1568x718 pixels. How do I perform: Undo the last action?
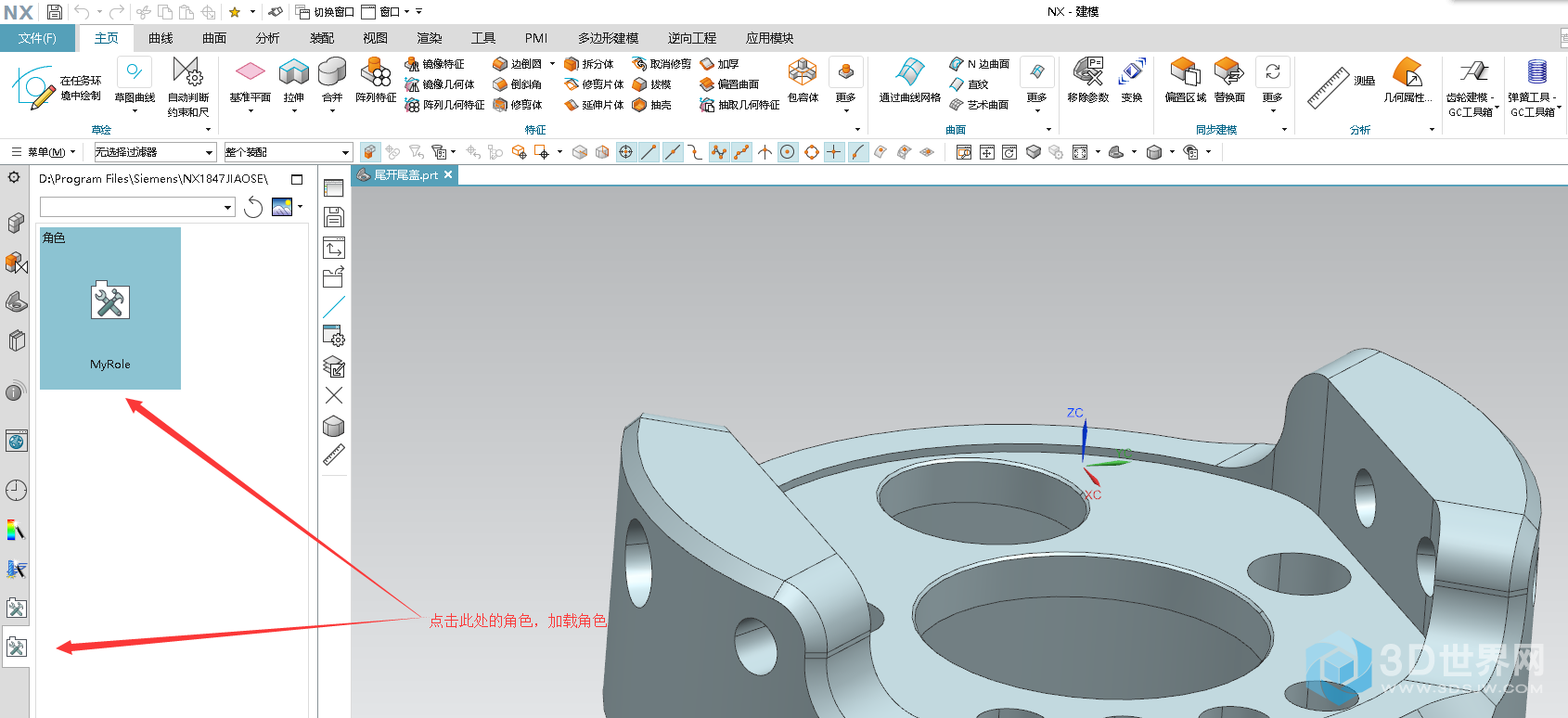point(82,12)
